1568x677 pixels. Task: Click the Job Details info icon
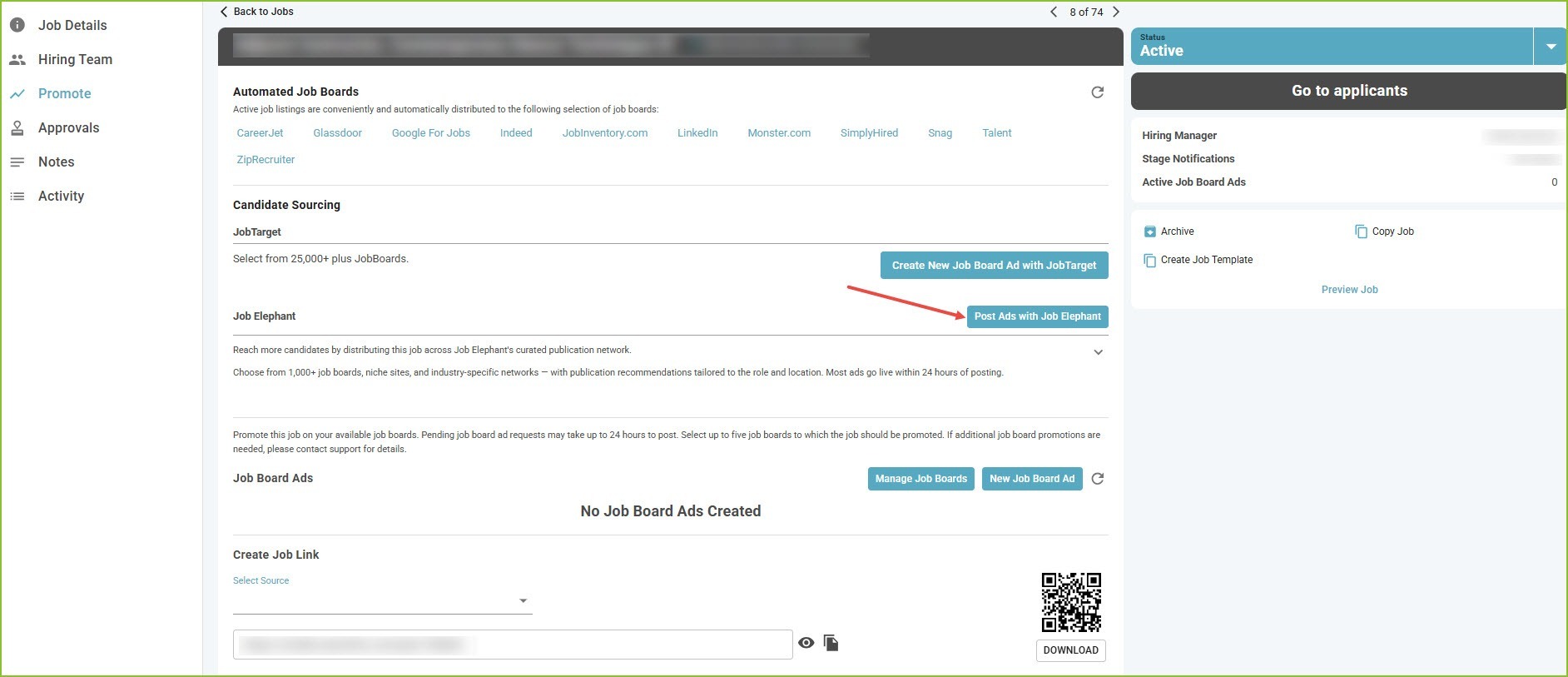[17, 25]
